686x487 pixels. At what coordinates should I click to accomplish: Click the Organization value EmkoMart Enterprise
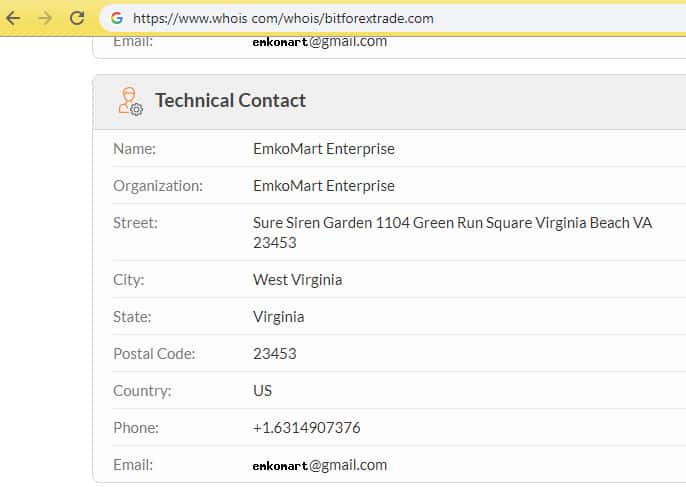(324, 186)
